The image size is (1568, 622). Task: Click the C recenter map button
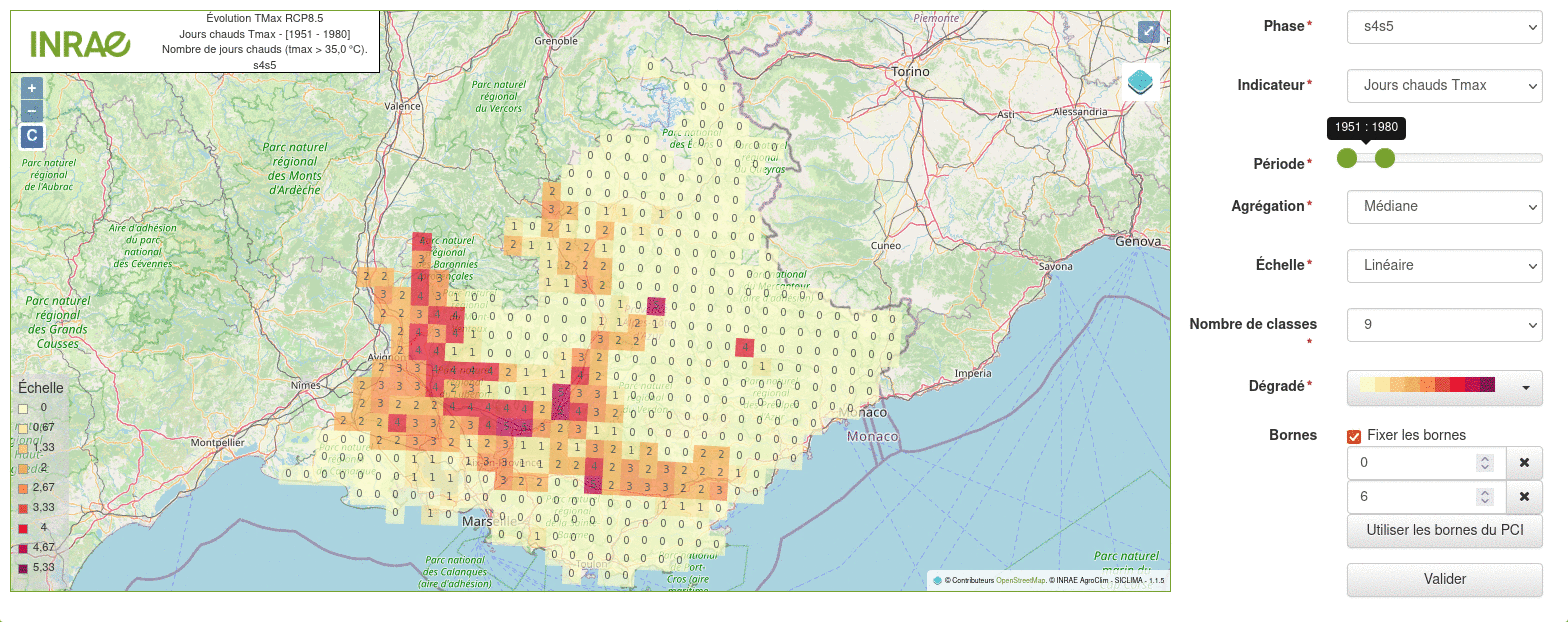tap(32, 136)
